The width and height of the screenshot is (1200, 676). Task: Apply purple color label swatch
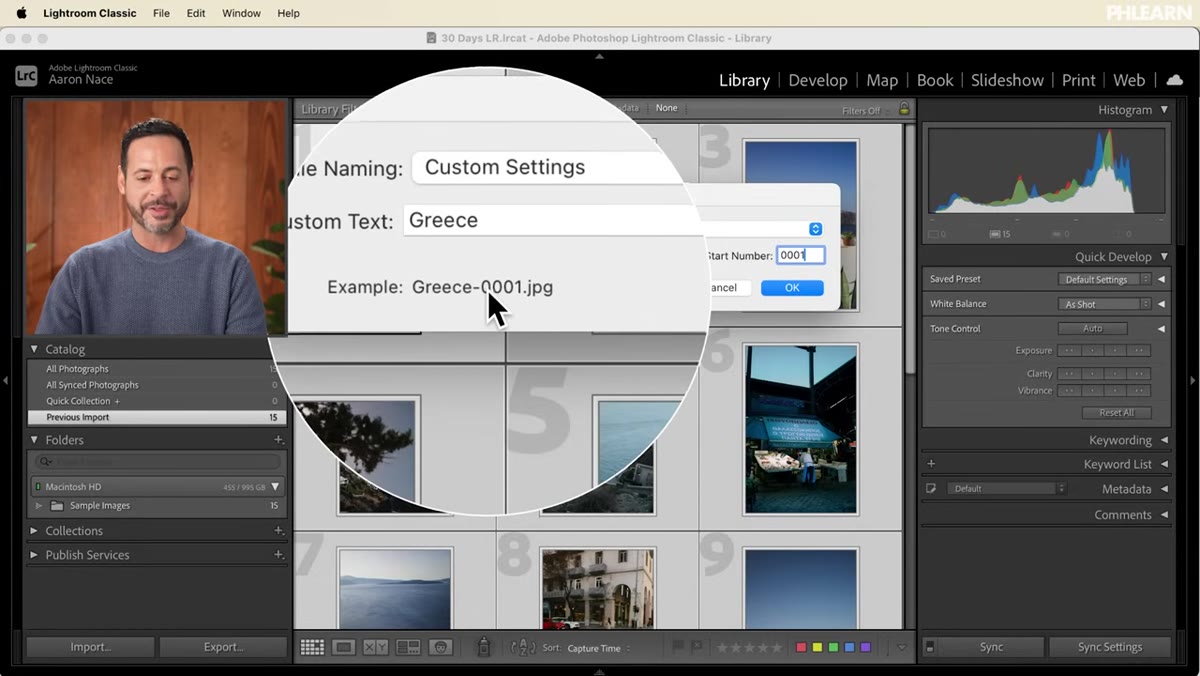point(865,648)
